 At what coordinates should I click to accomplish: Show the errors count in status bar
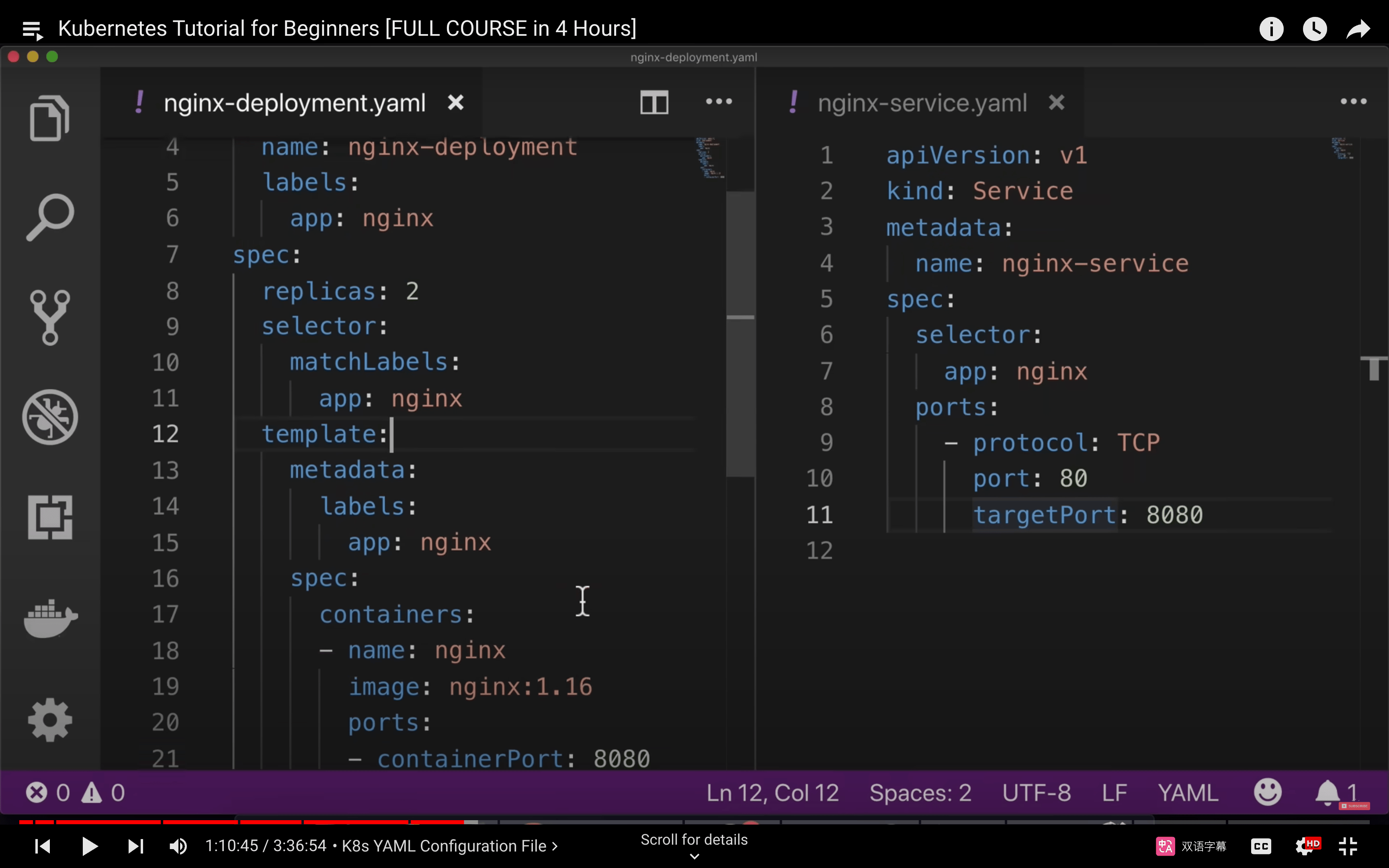(48, 793)
